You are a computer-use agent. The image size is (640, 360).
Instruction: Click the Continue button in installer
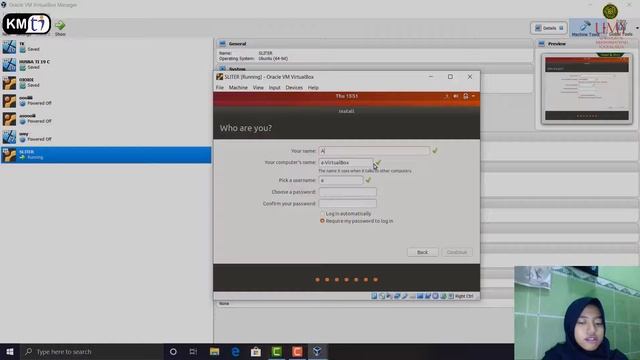457,252
